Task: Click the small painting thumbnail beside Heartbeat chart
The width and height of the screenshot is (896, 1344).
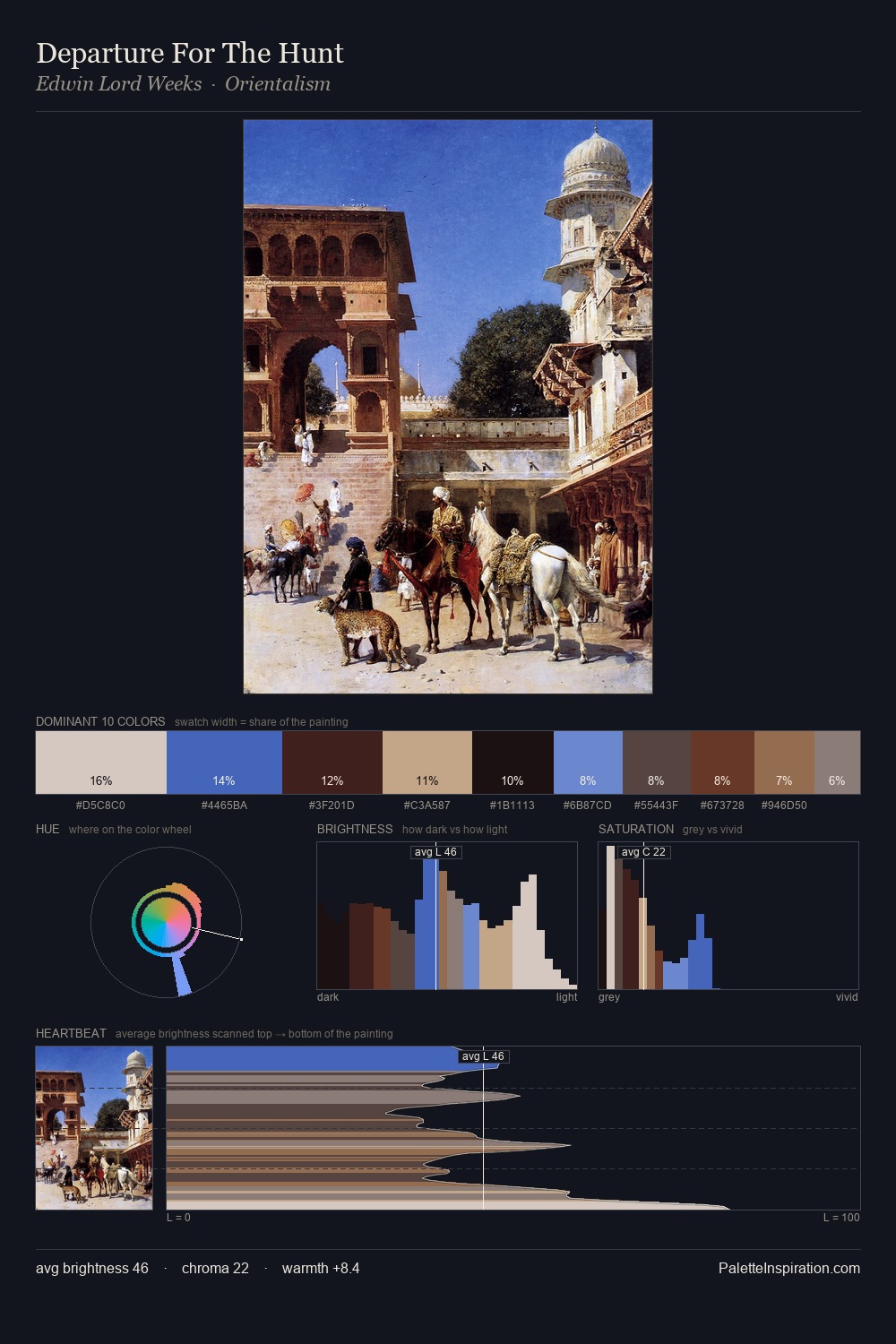Action: click(x=94, y=1128)
